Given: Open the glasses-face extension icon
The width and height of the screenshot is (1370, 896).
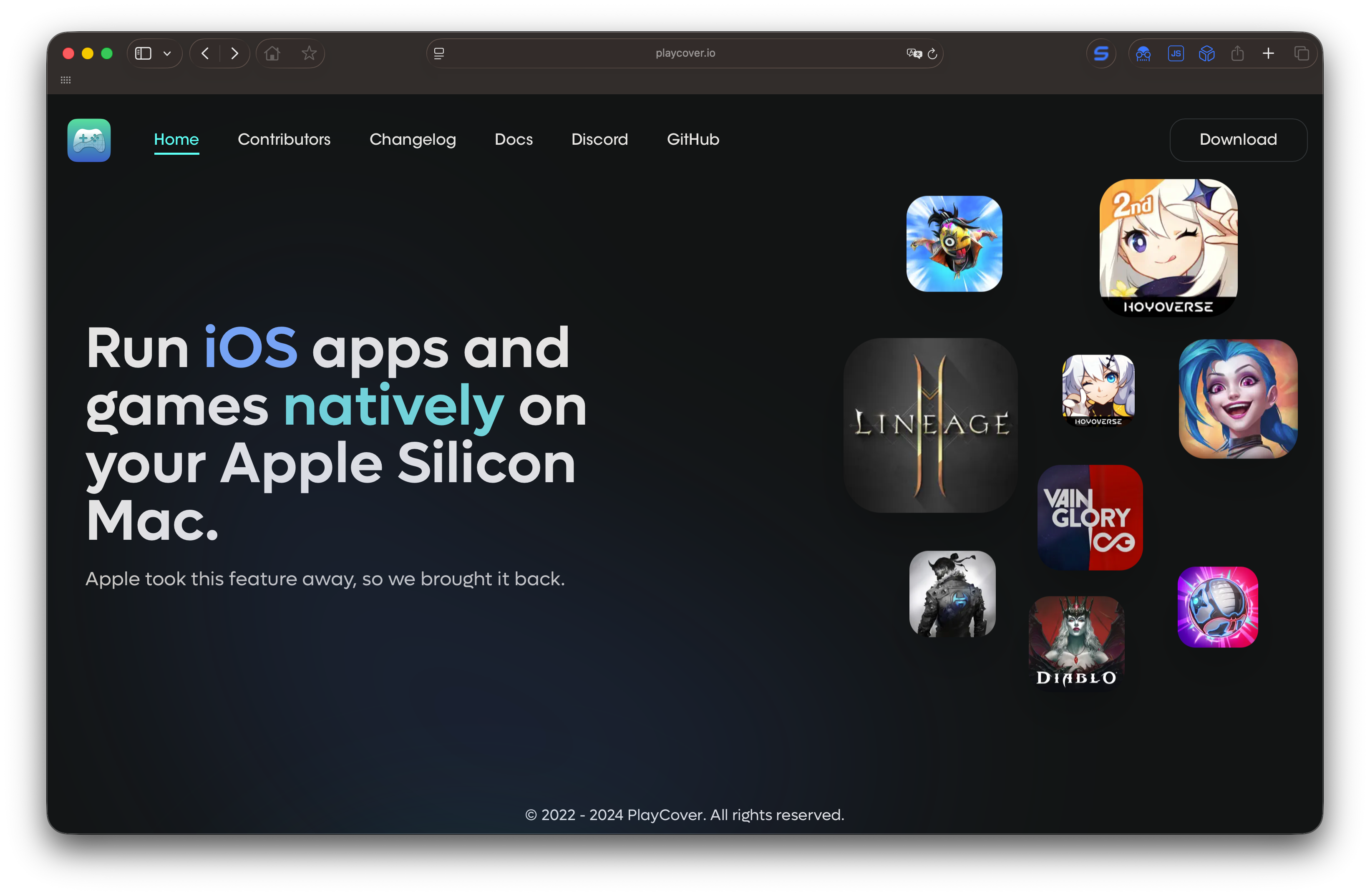Looking at the screenshot, I should 1143,54.
